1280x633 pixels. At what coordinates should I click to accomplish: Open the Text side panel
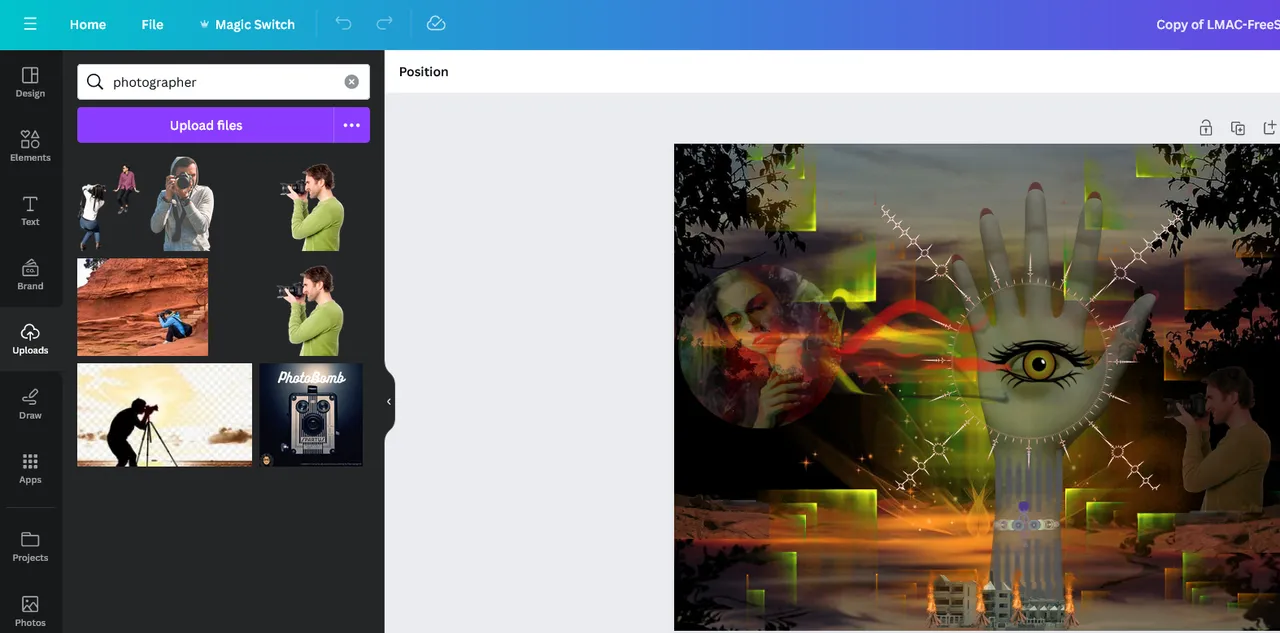click(30, 210)
